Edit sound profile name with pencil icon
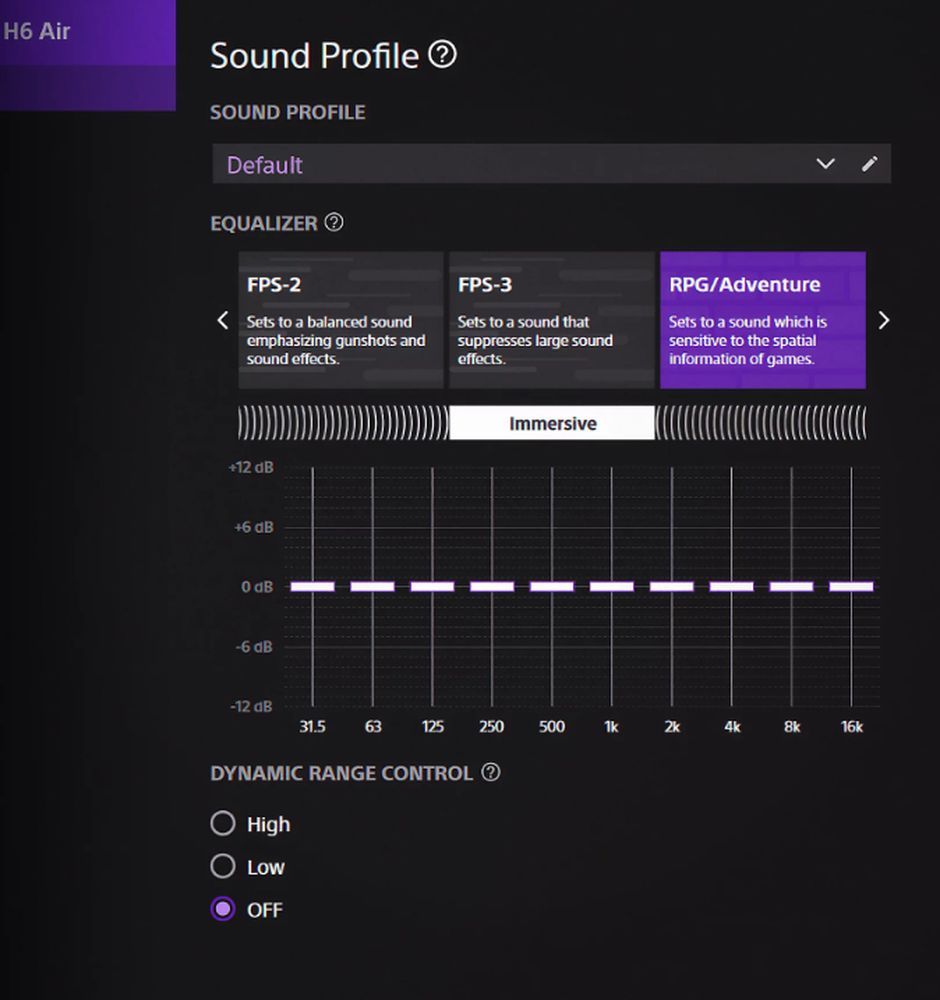The height and width of the screenshot is (1000, 940). (869, 164)
